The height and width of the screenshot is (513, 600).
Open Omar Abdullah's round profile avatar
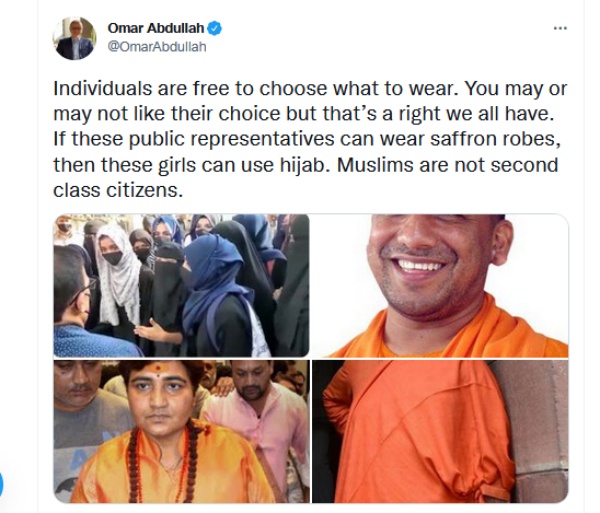tap(74, 38)
